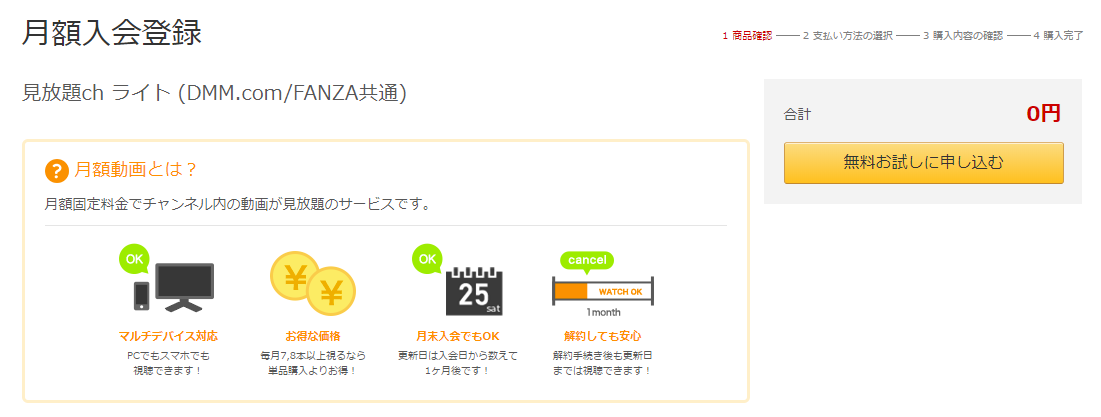Screen dimensions: 1101x417
Task: Select step 3 購入内容の確認
Action: [x=963, y=36]
